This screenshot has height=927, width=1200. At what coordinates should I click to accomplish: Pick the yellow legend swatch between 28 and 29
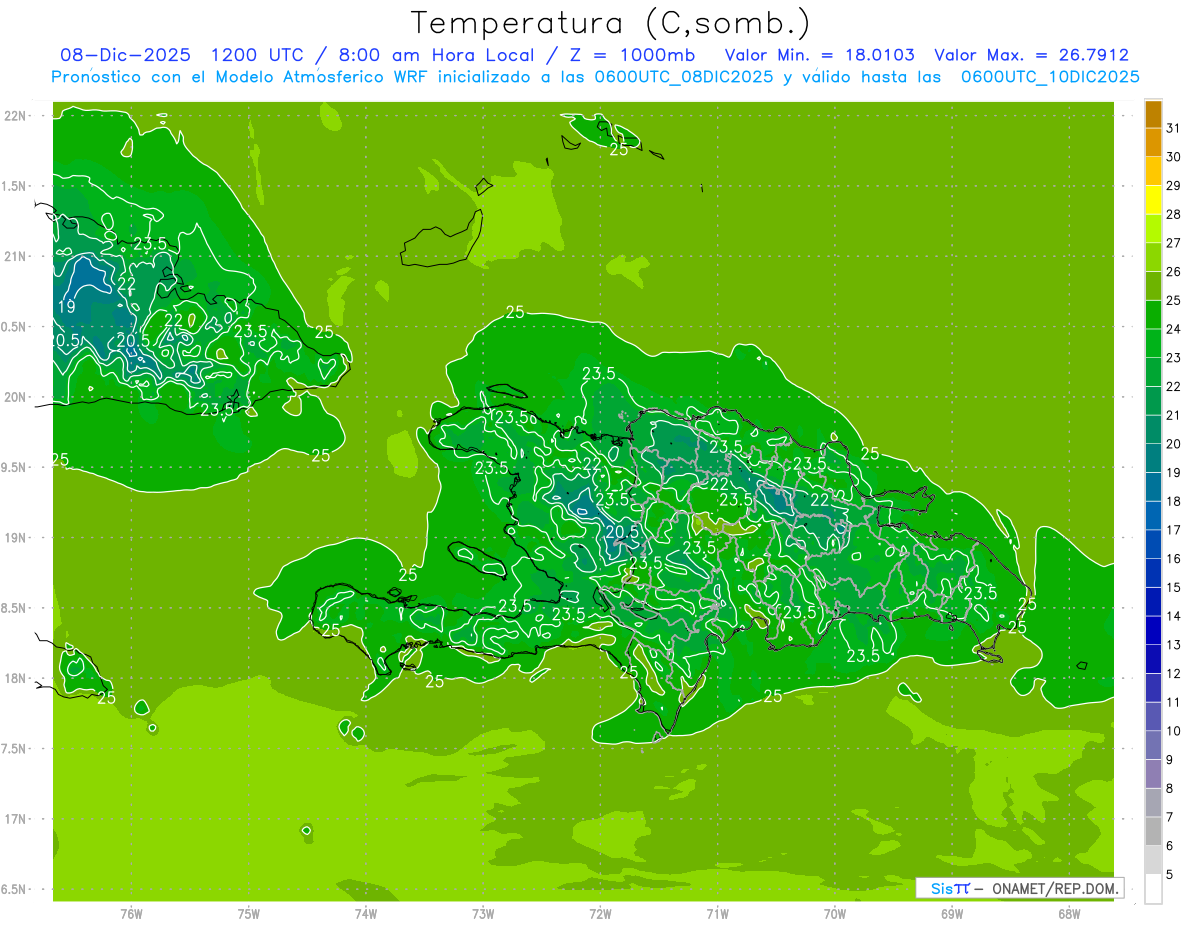click(x=1153, y=200)
